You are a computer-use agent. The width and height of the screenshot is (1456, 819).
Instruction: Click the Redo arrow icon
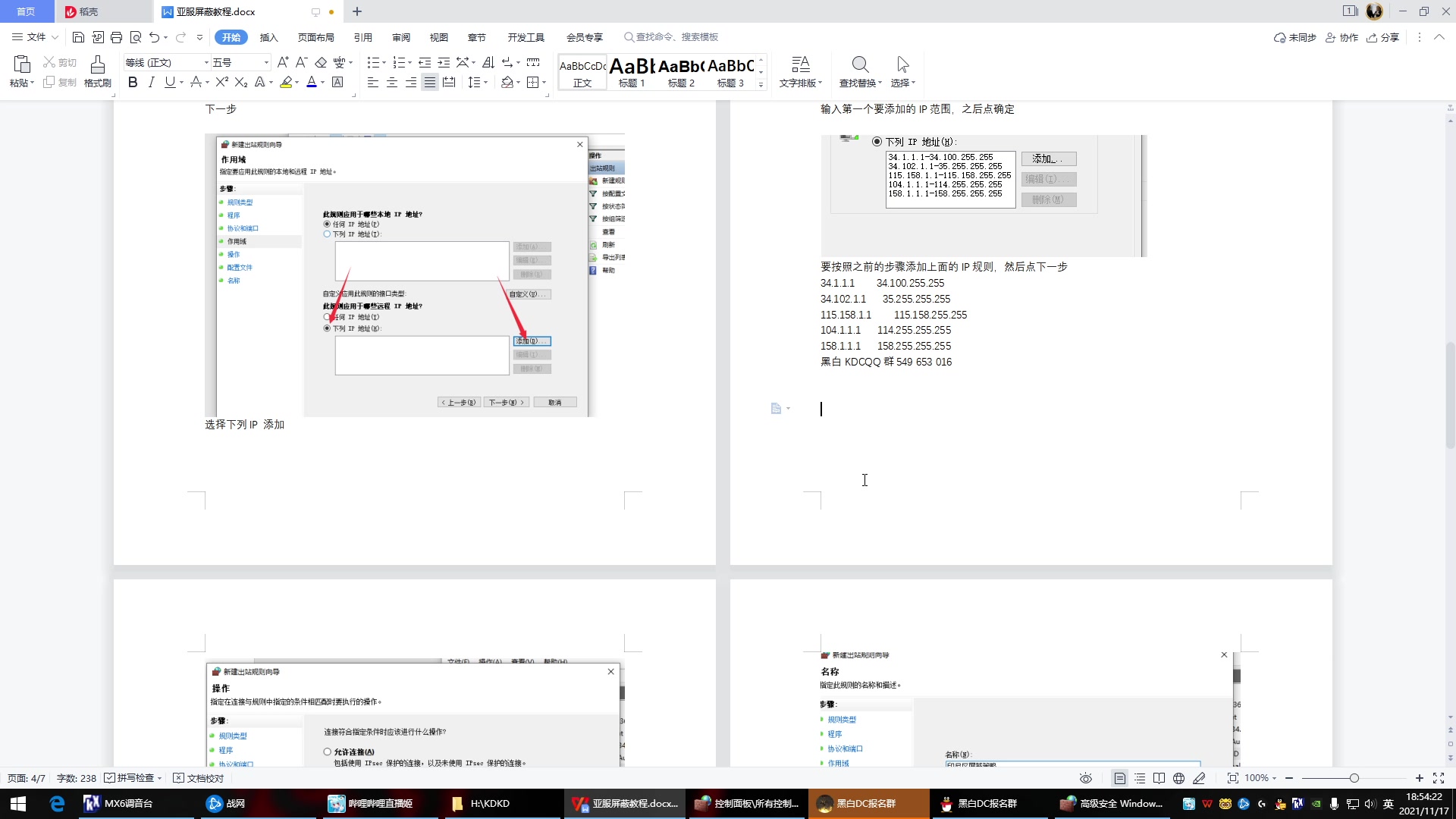tap(180, 37)
